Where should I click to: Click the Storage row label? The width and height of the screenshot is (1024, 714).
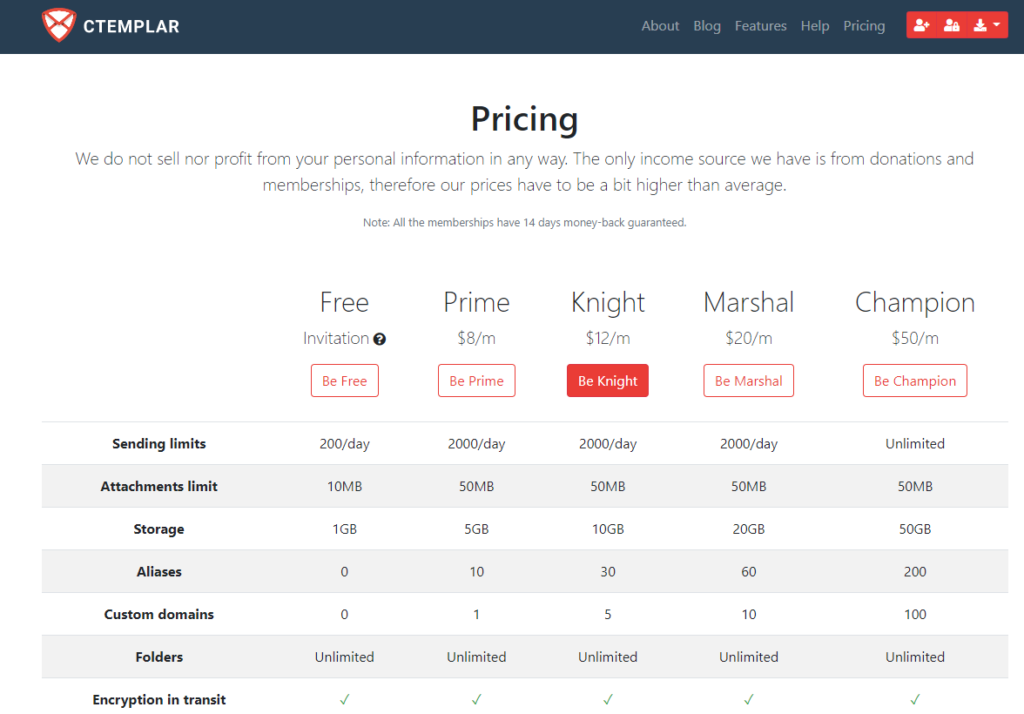(x=159, y=529)
